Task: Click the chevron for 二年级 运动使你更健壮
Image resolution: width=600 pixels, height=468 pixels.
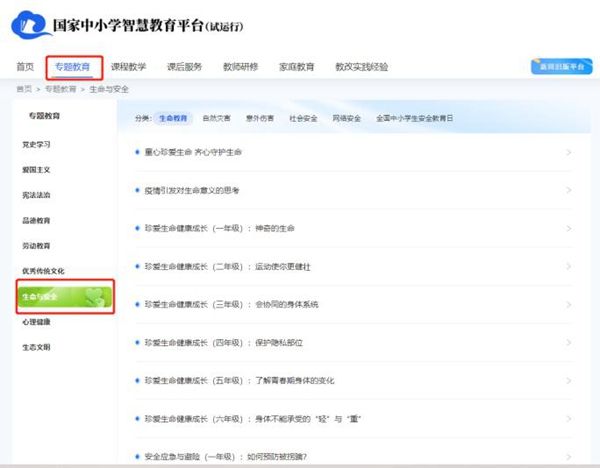Action: pos(568,266)
